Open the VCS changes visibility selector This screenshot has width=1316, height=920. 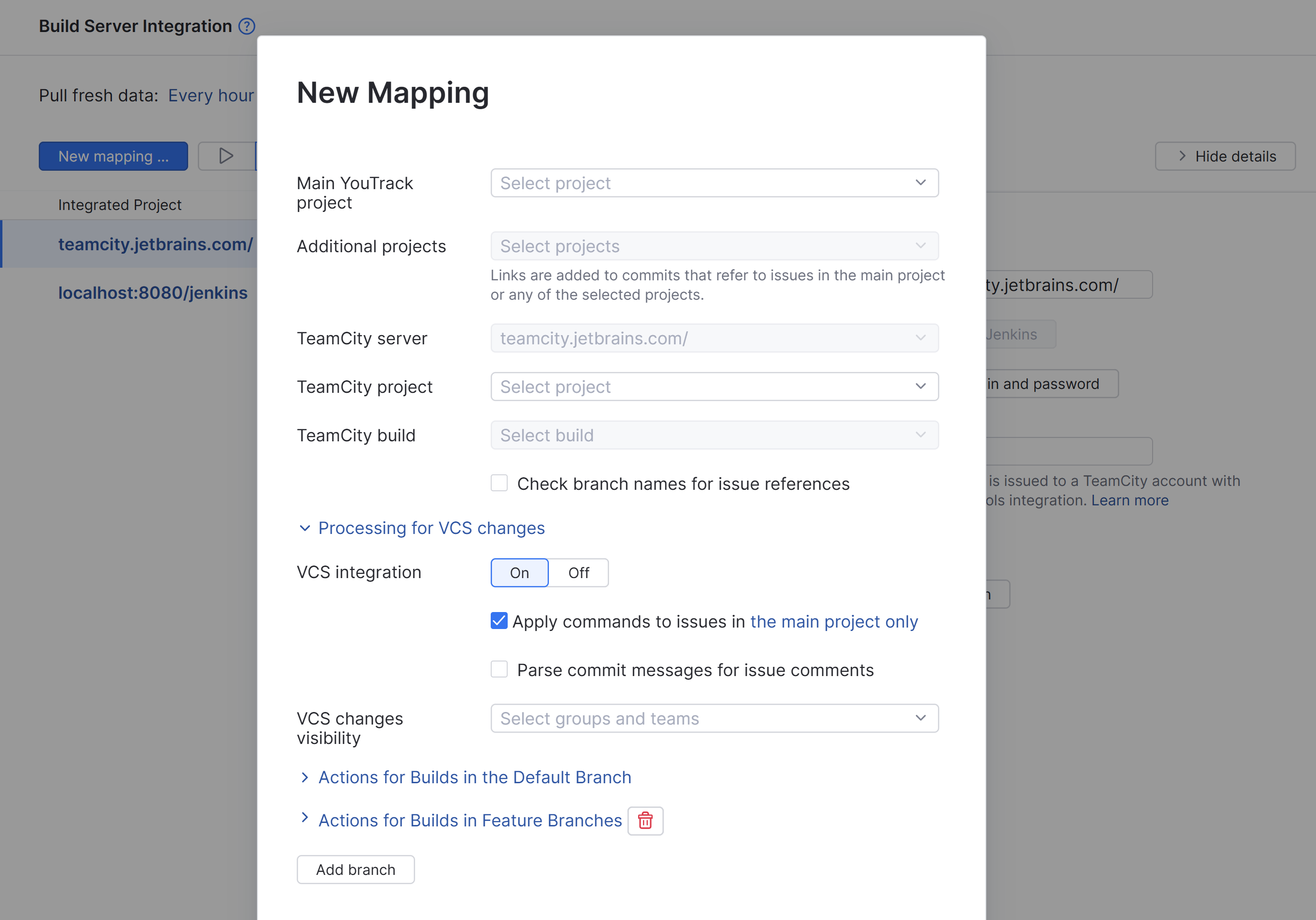pos(714,718)
